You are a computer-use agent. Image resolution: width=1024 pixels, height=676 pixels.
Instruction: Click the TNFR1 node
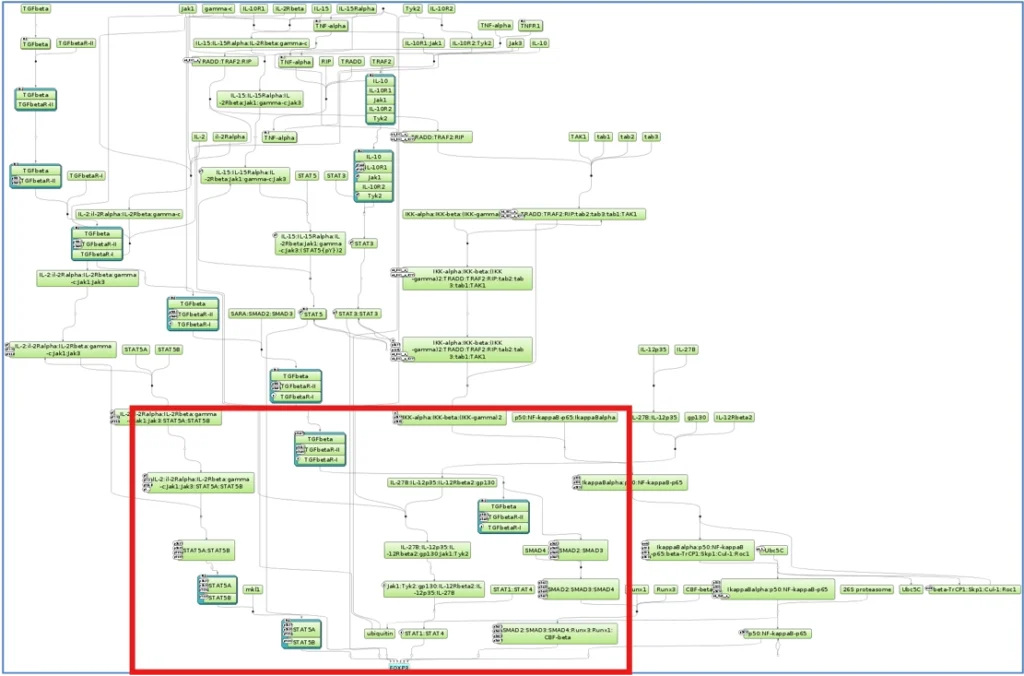[x=531, y=26]
